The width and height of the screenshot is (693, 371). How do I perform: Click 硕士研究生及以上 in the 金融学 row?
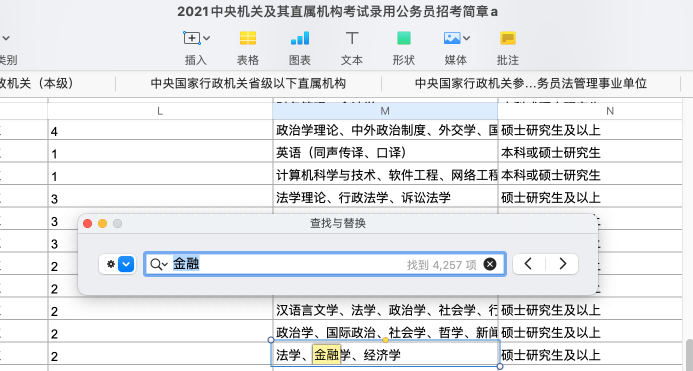click(551, 355)
